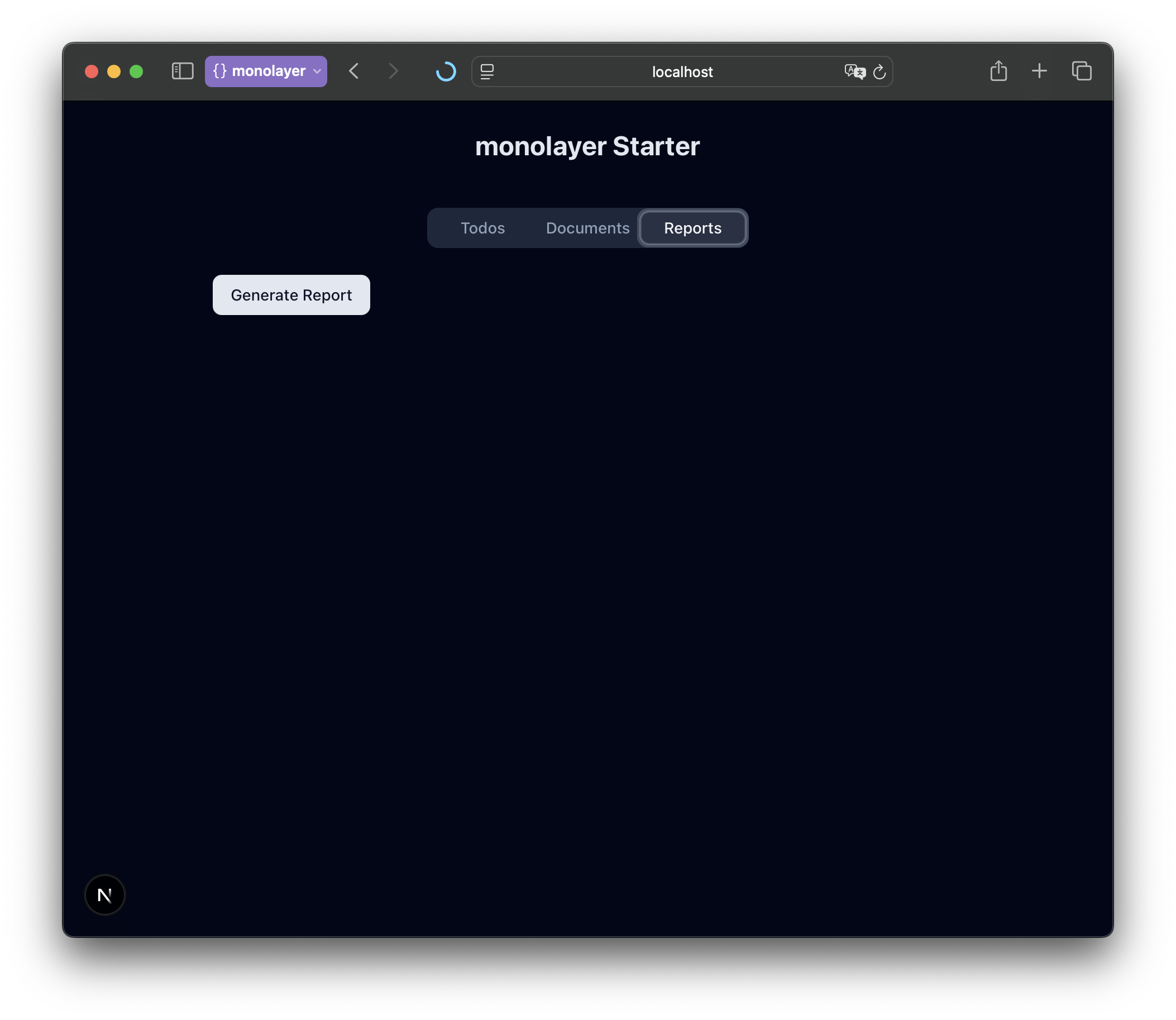Open the Share menu
The image size is (1176, 1020).
click(x=999, y=70)
